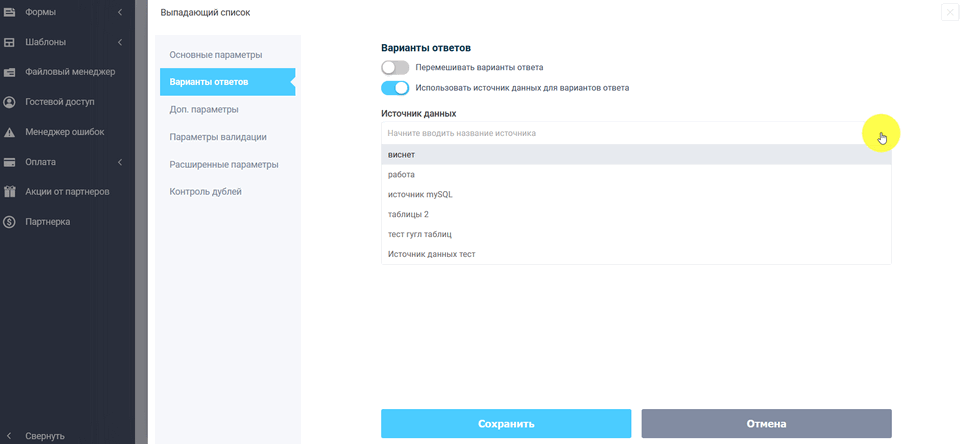Disable Использовать источник данных toggle
This screenshot has height=444, width=960.
(395, 88)
